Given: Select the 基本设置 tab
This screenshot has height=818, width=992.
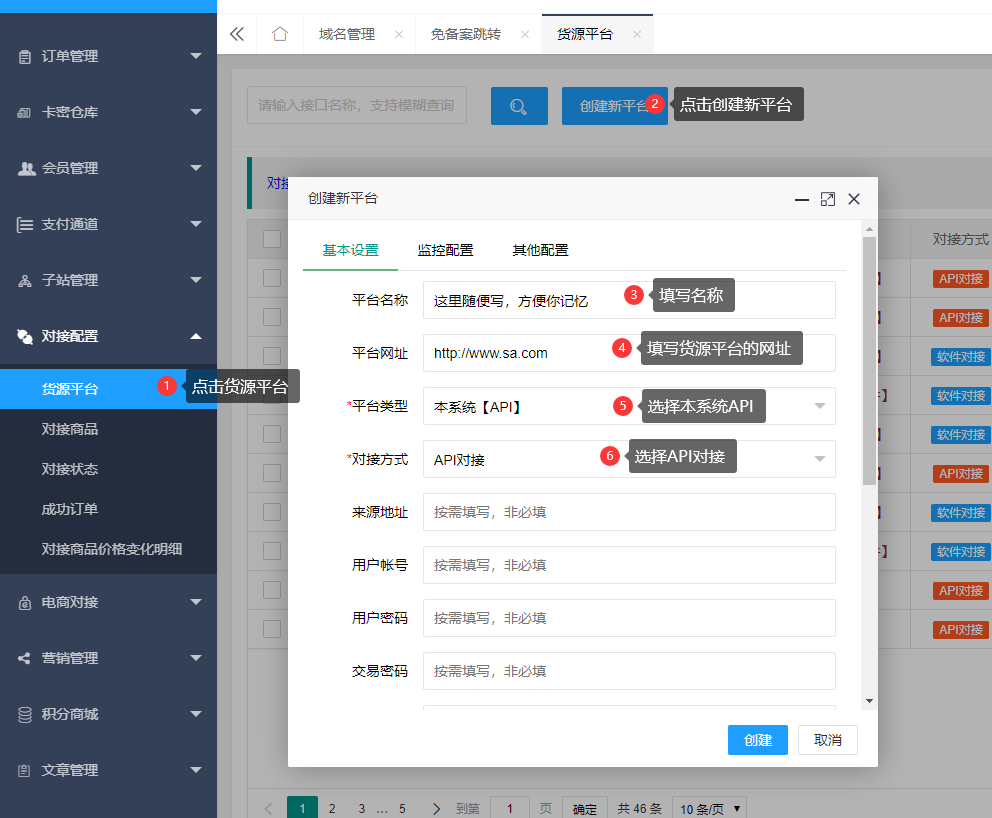Looking at the screenshot, I should point(350,251).
